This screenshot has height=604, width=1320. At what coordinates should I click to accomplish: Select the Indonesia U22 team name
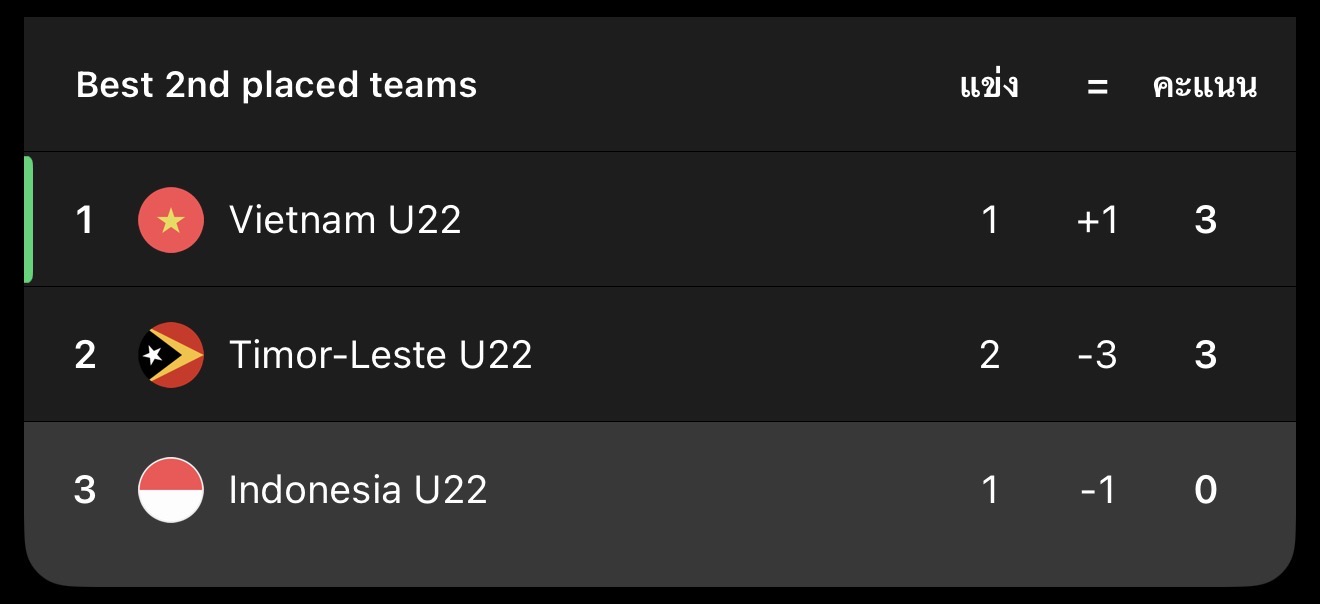point(358,490)
